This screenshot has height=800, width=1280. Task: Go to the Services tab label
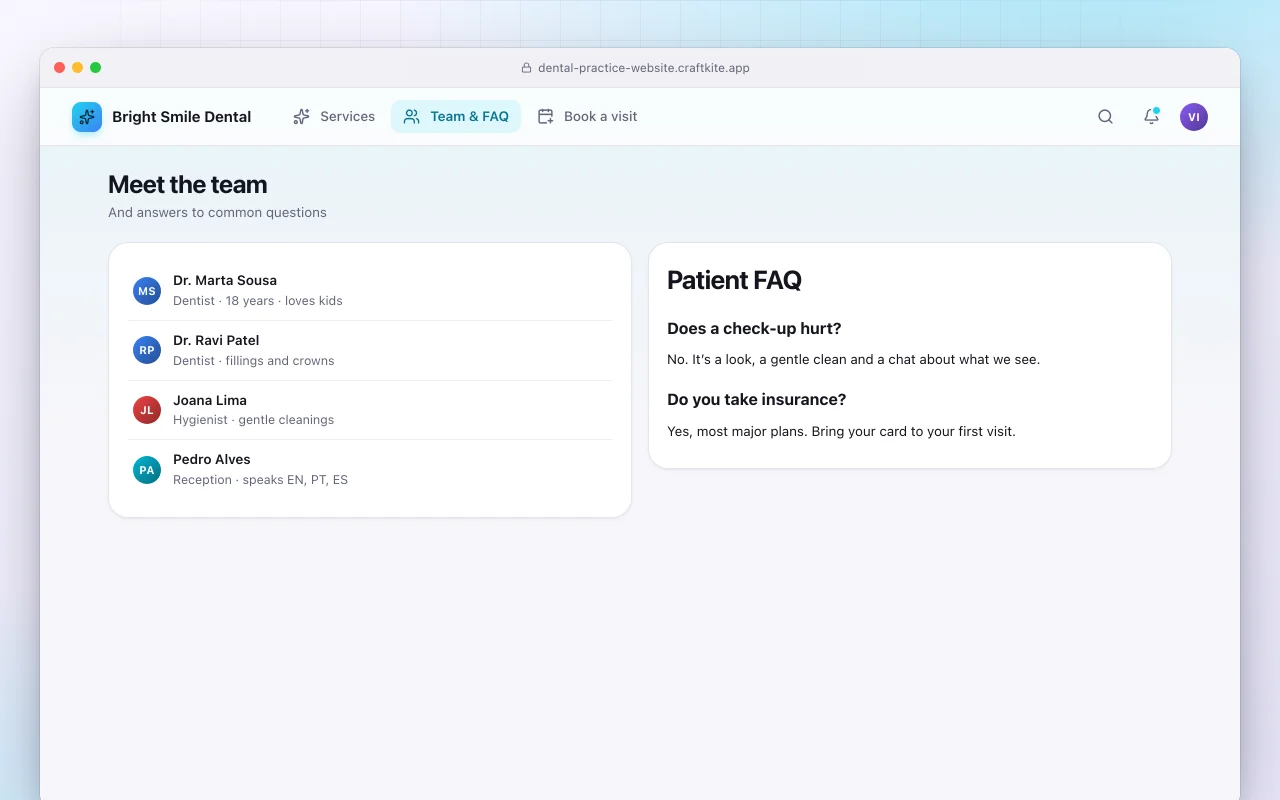pos(347,117)
